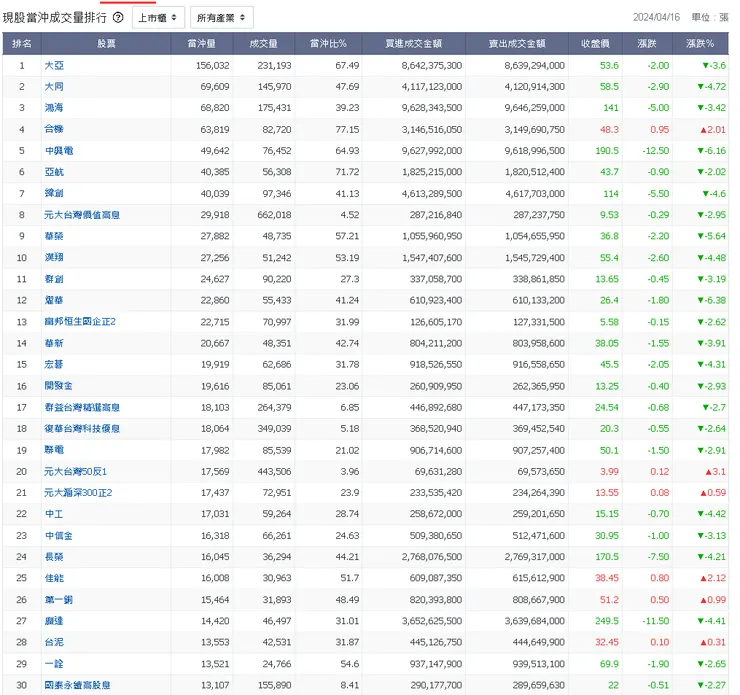The width and height of the screenshot is (740, 695).
Task: Open the 元大台灣價值高息 ETF link
Action: coord(82,215)
